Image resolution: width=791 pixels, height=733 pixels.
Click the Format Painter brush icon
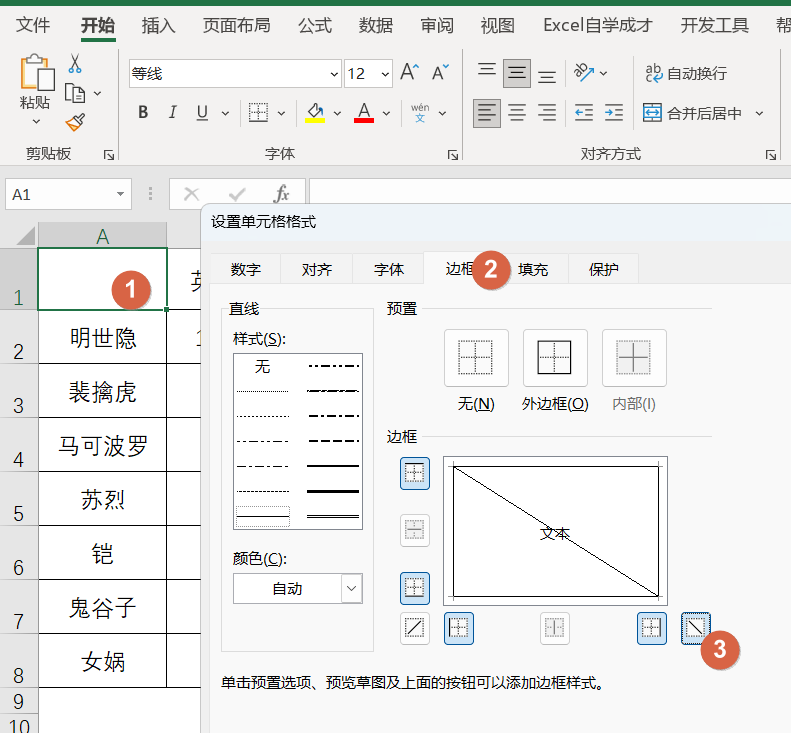pyautogui.click(x=75, y=122)
